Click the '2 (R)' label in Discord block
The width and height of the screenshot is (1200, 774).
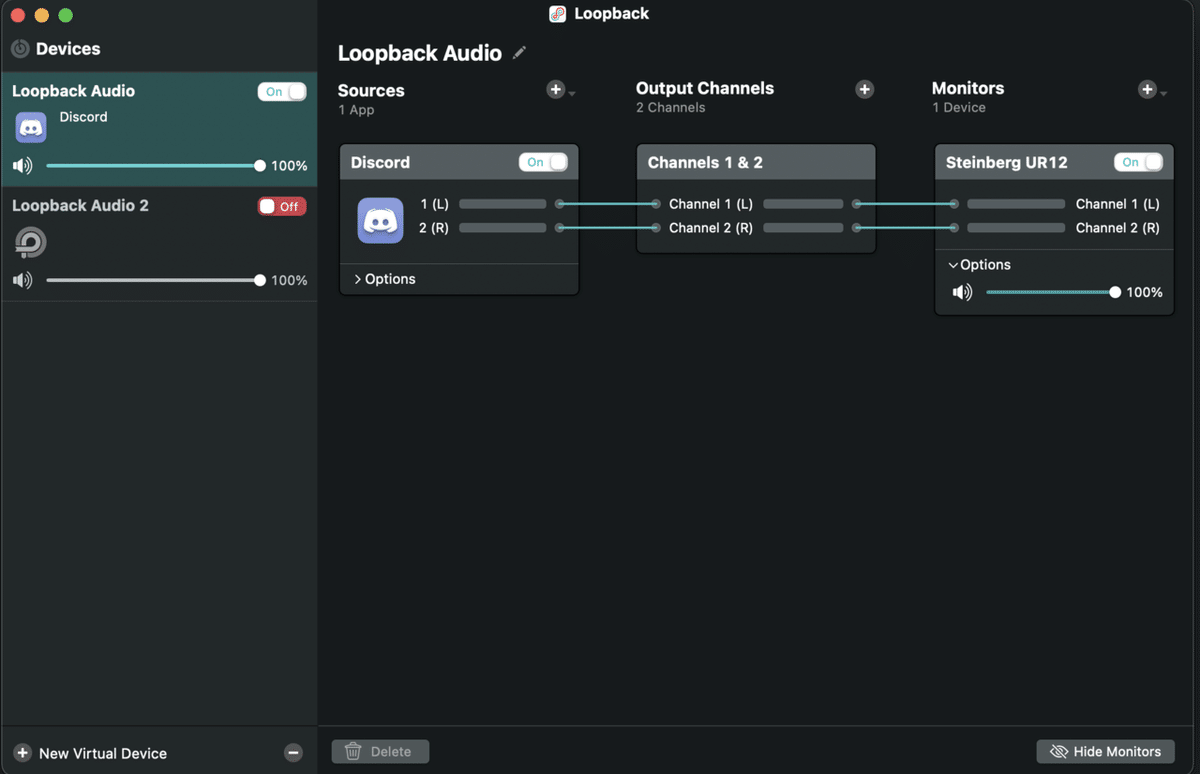tap(434, 228)
